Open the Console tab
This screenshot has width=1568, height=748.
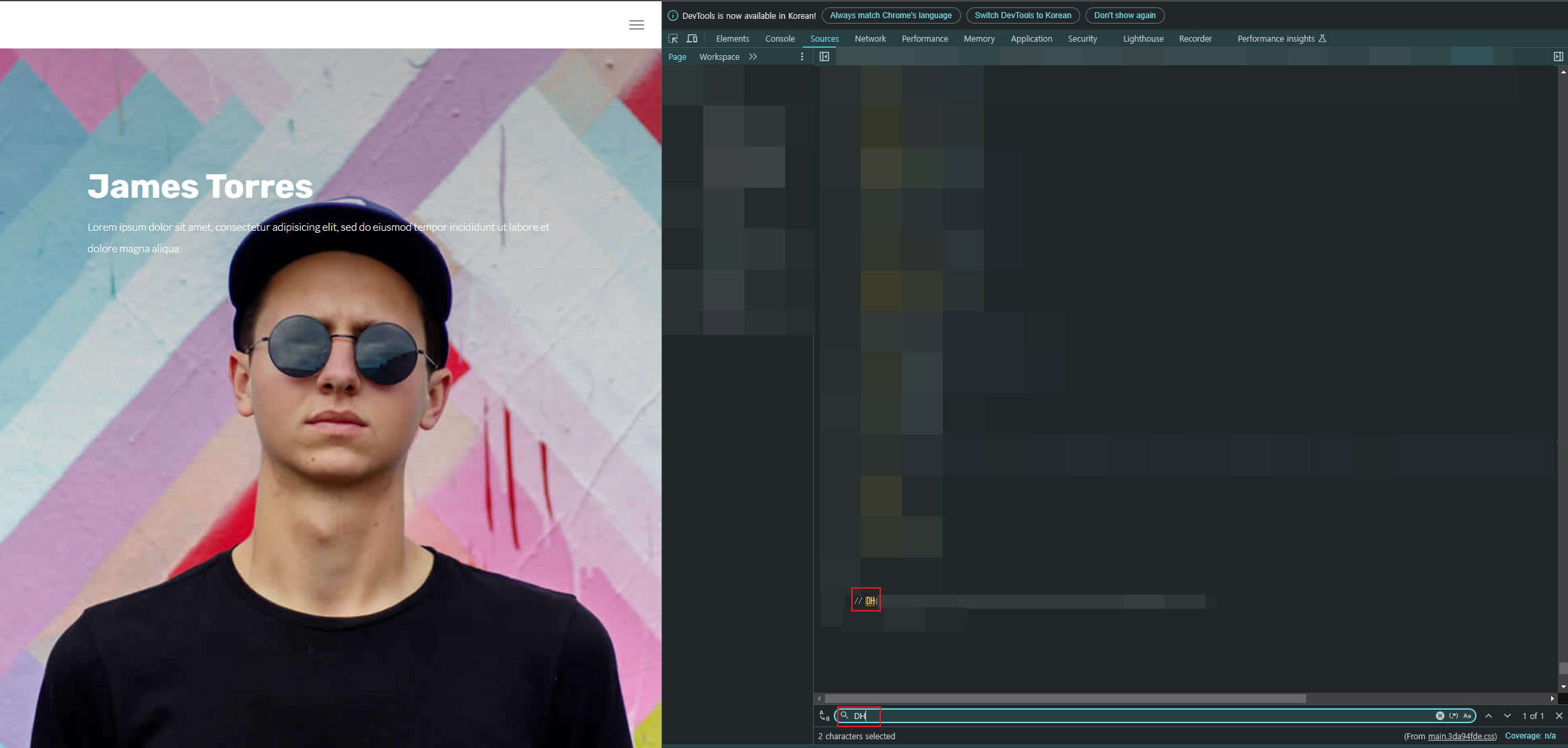(779, 38)
